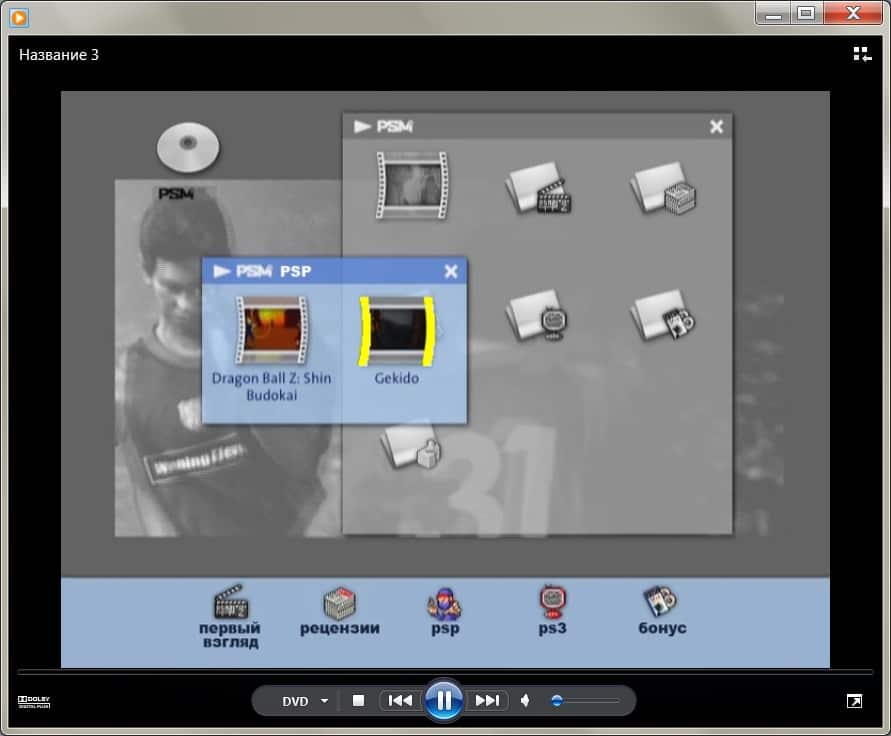Play the highlighted Gekido film thumbnail

[397, 331]
